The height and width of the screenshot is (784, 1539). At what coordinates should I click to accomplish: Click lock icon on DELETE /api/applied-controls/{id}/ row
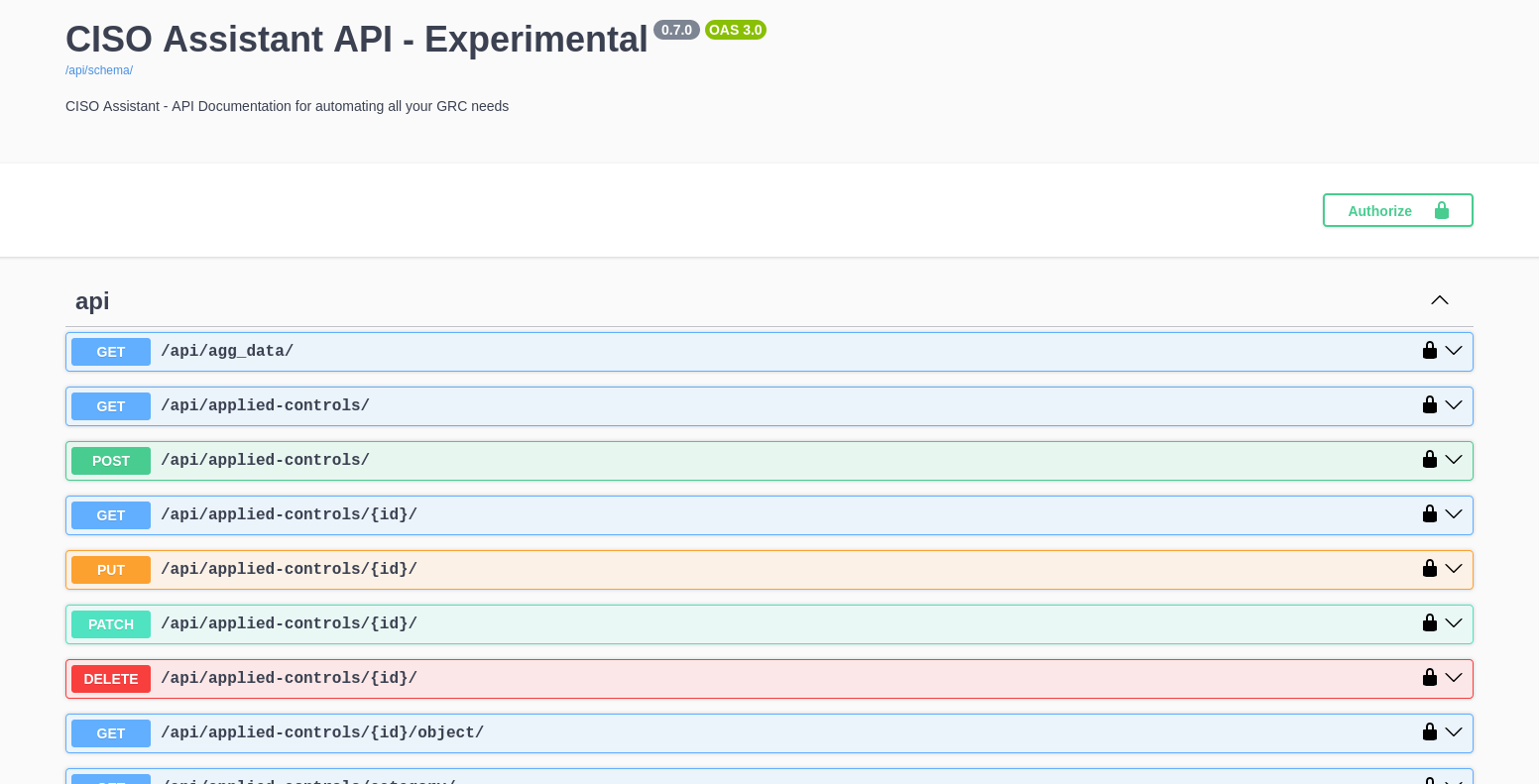[x=1429, y=678]
